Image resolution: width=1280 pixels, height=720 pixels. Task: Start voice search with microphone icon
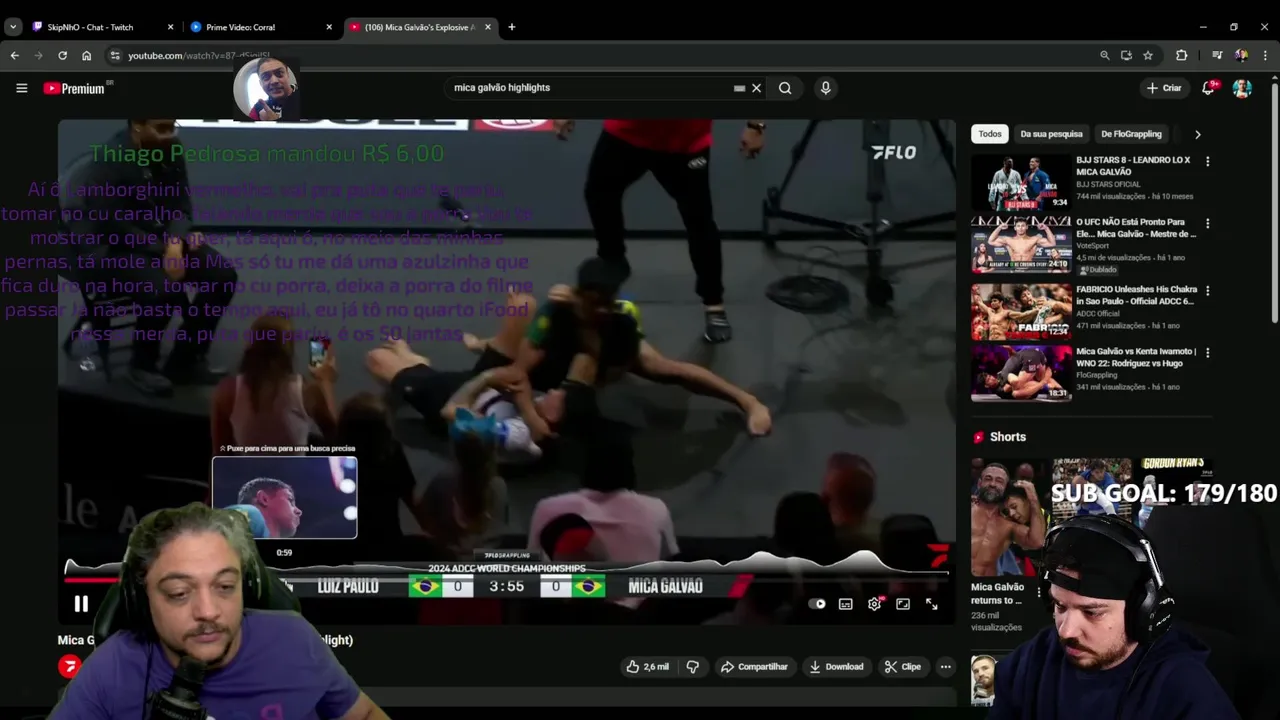pos(825,88)
